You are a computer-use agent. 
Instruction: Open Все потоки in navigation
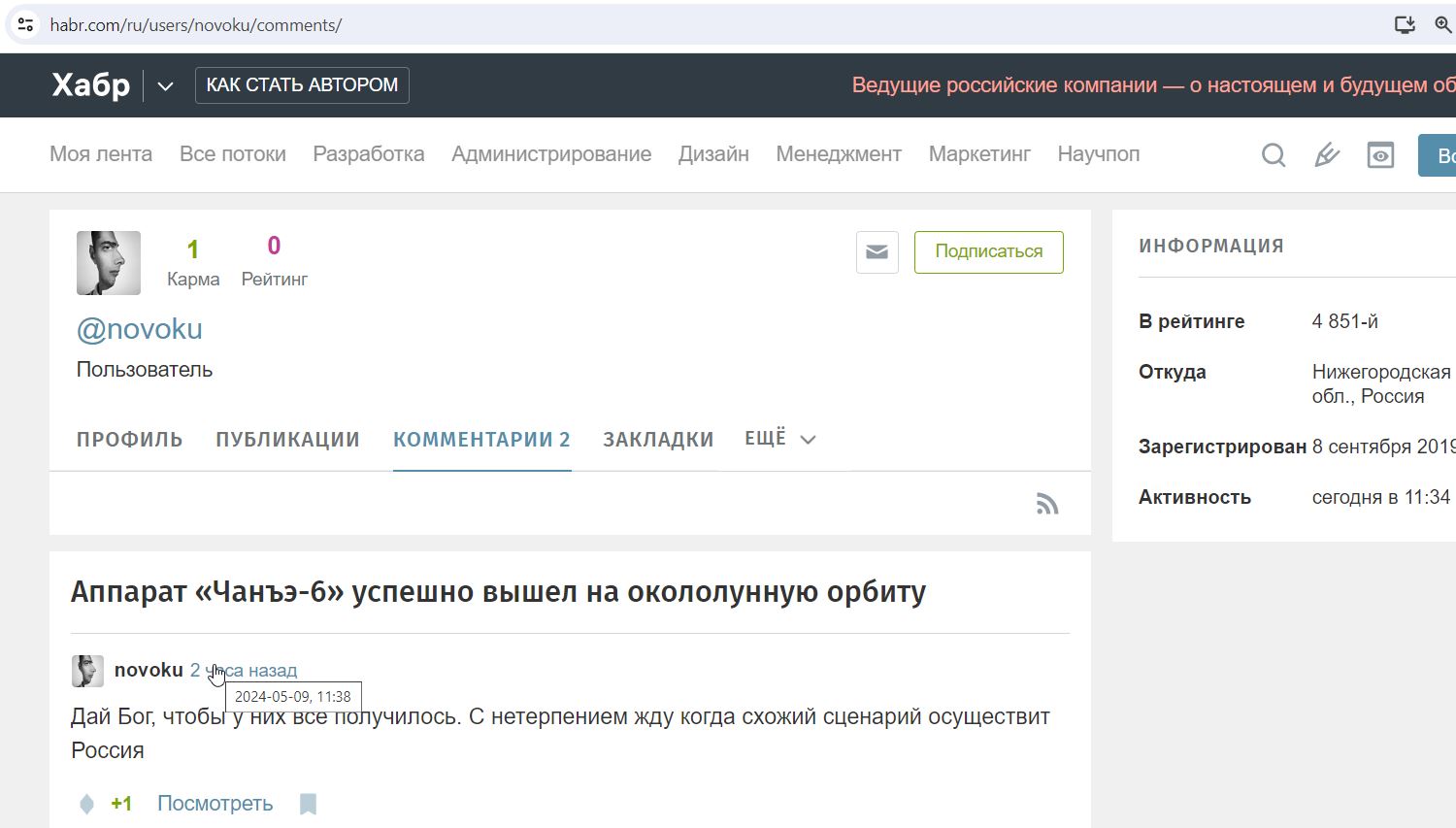[x=233, y=154]
